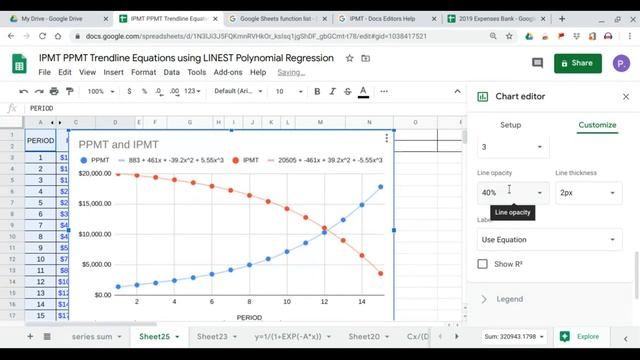Open the text color picker
The image size is (640, 360).
click(x=363, y=92)
